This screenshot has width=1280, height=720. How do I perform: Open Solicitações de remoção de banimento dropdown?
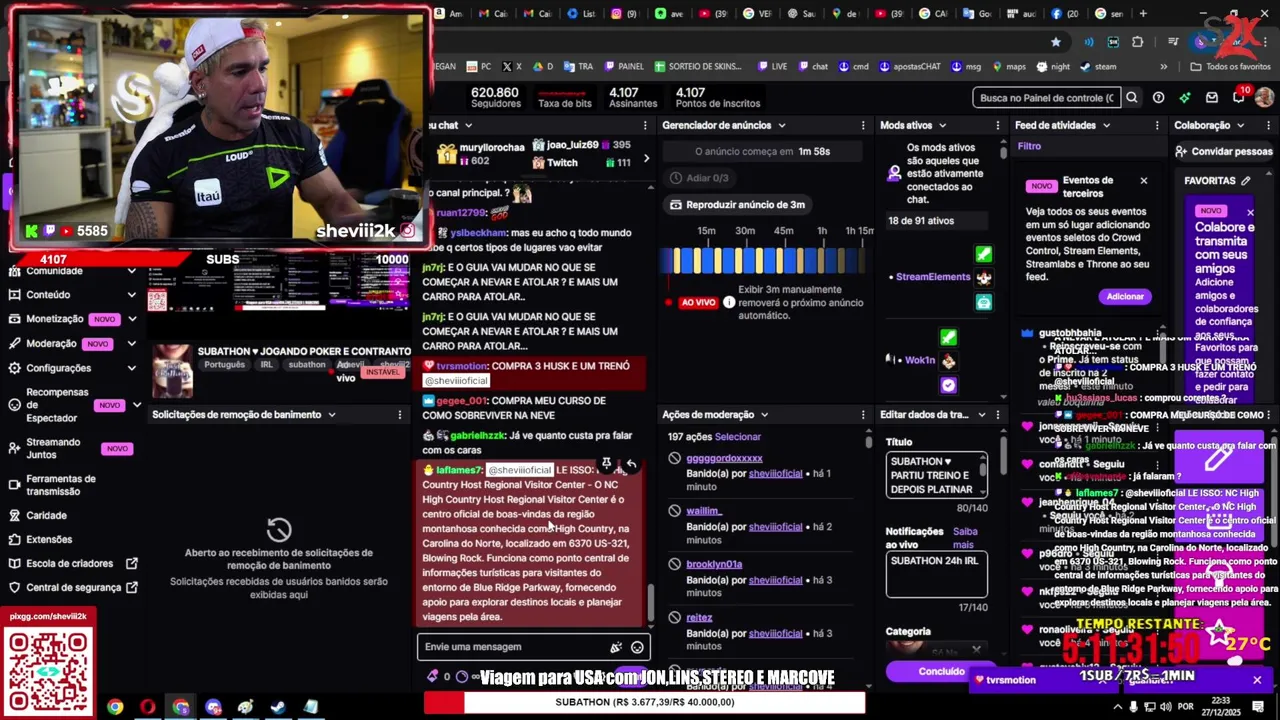[332, 415]
